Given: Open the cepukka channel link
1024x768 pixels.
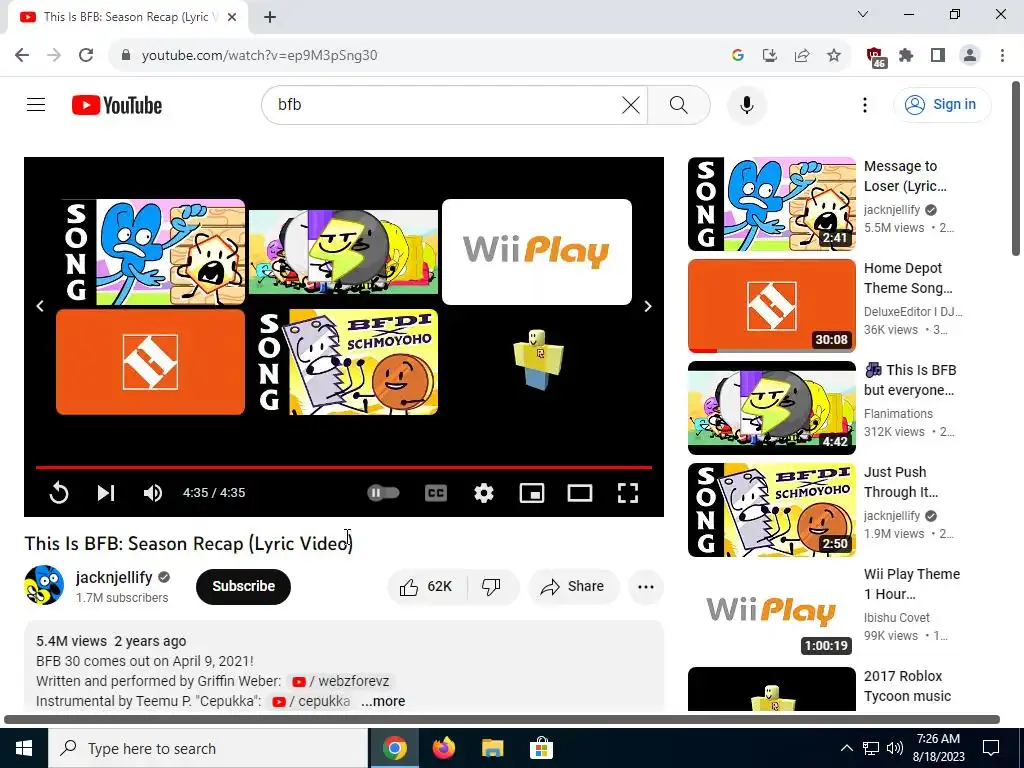Looking at the screenshot, I should pos(312,701).
